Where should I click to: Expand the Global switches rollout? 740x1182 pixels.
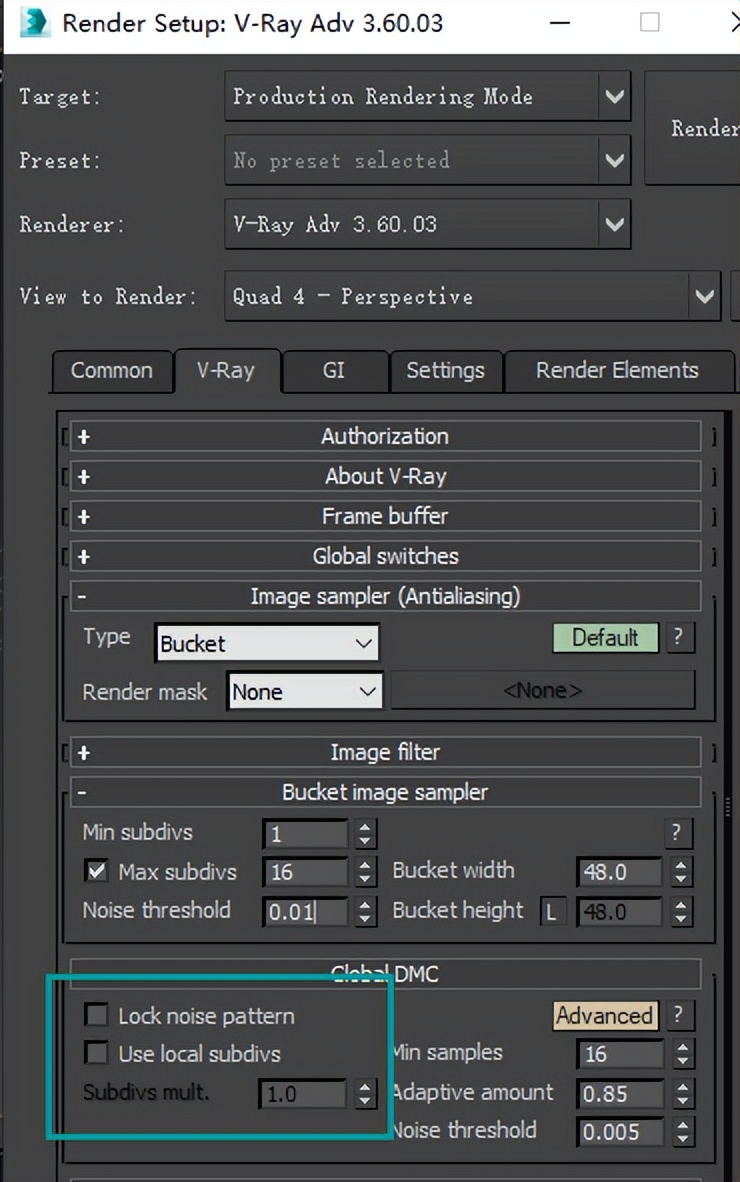385,556
